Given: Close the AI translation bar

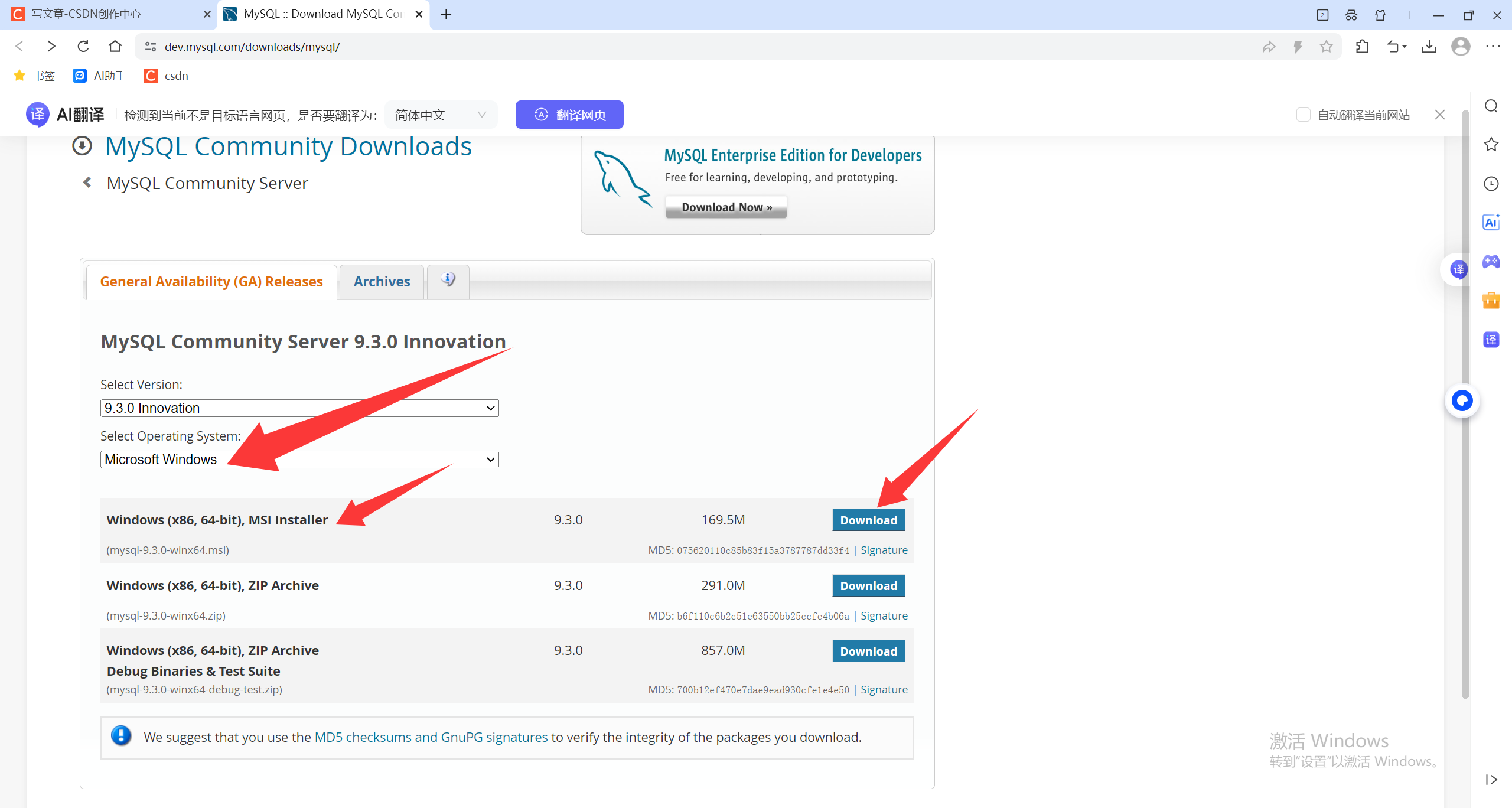Looking at the screenshot, I should pos(1440,115).
